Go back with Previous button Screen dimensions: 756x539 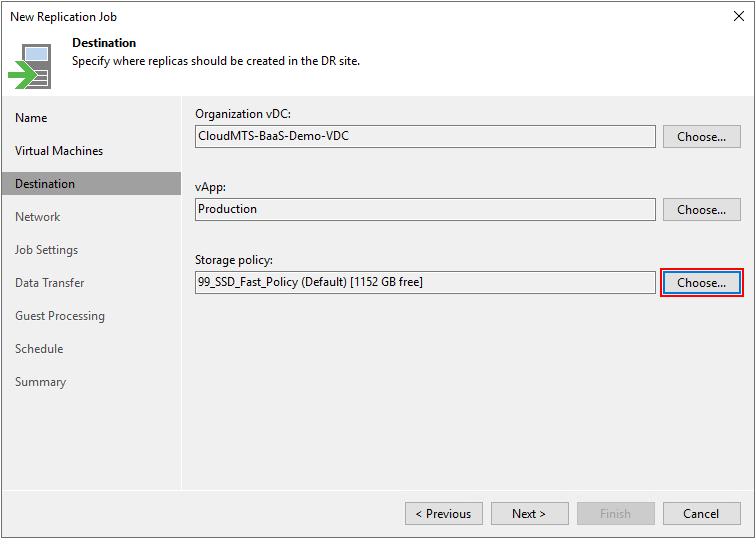pyautogui.click(x=443, y=514)
